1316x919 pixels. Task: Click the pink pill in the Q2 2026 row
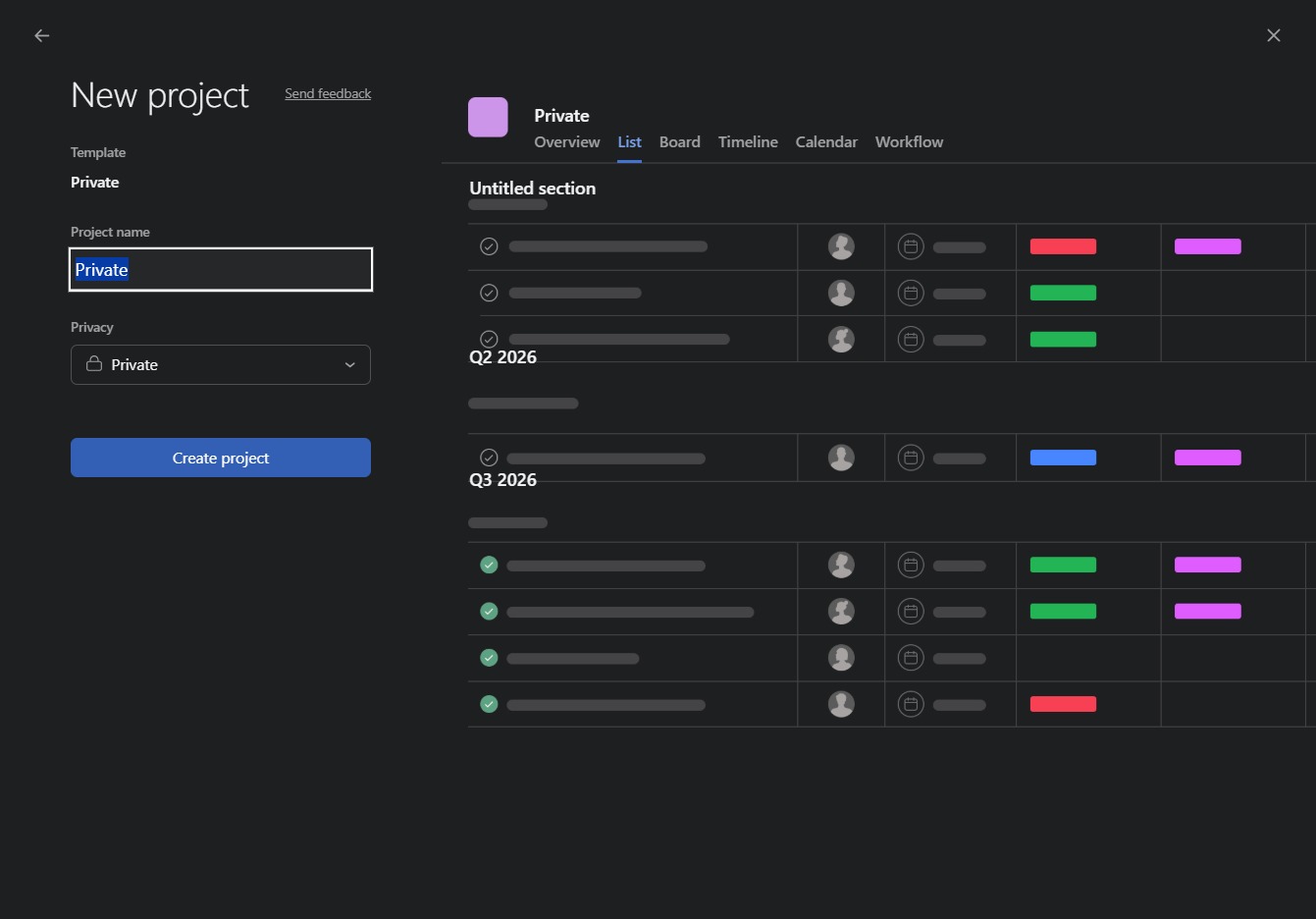[1208, 458]
